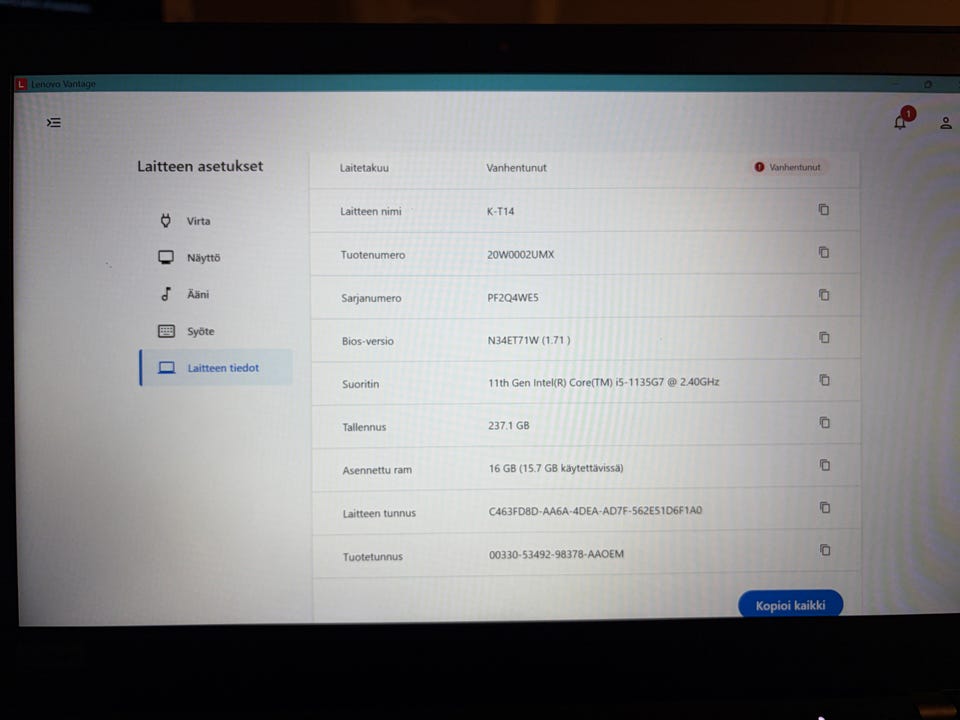Select BIOS version N34ET71W (1.71) text
960x720 pixels.
tap(529, 340)
